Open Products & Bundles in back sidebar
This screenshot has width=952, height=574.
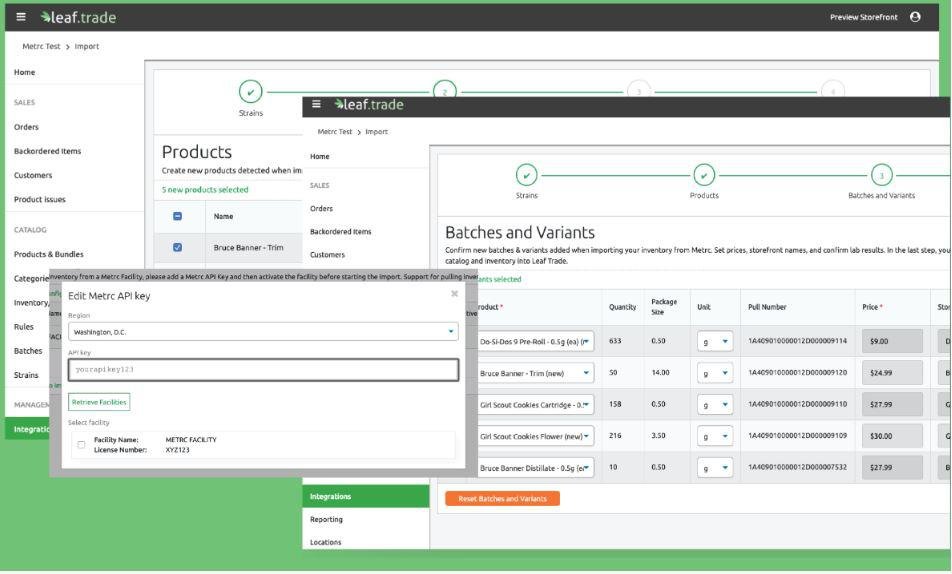(x=49, y=254)
